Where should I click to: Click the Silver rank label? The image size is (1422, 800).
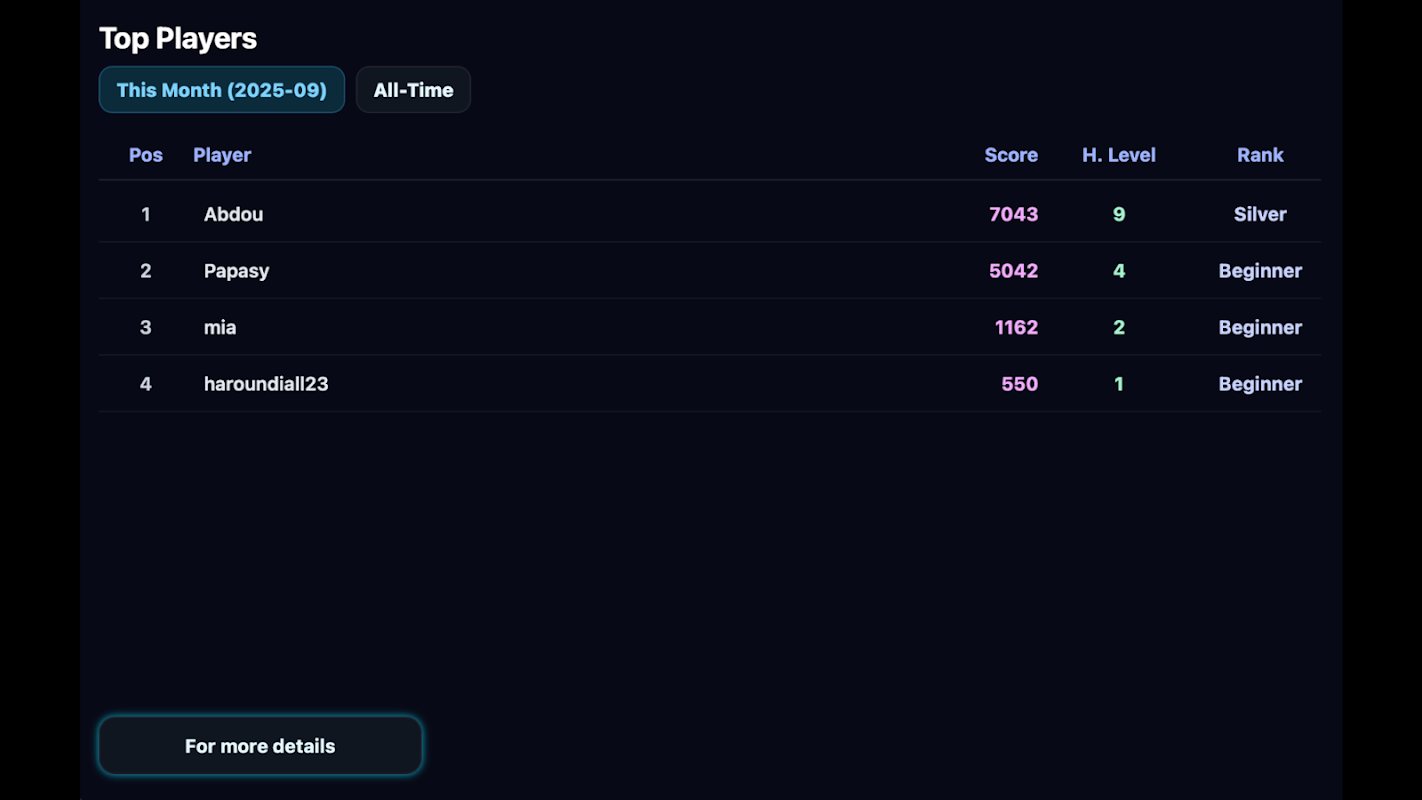point(1260,214)
